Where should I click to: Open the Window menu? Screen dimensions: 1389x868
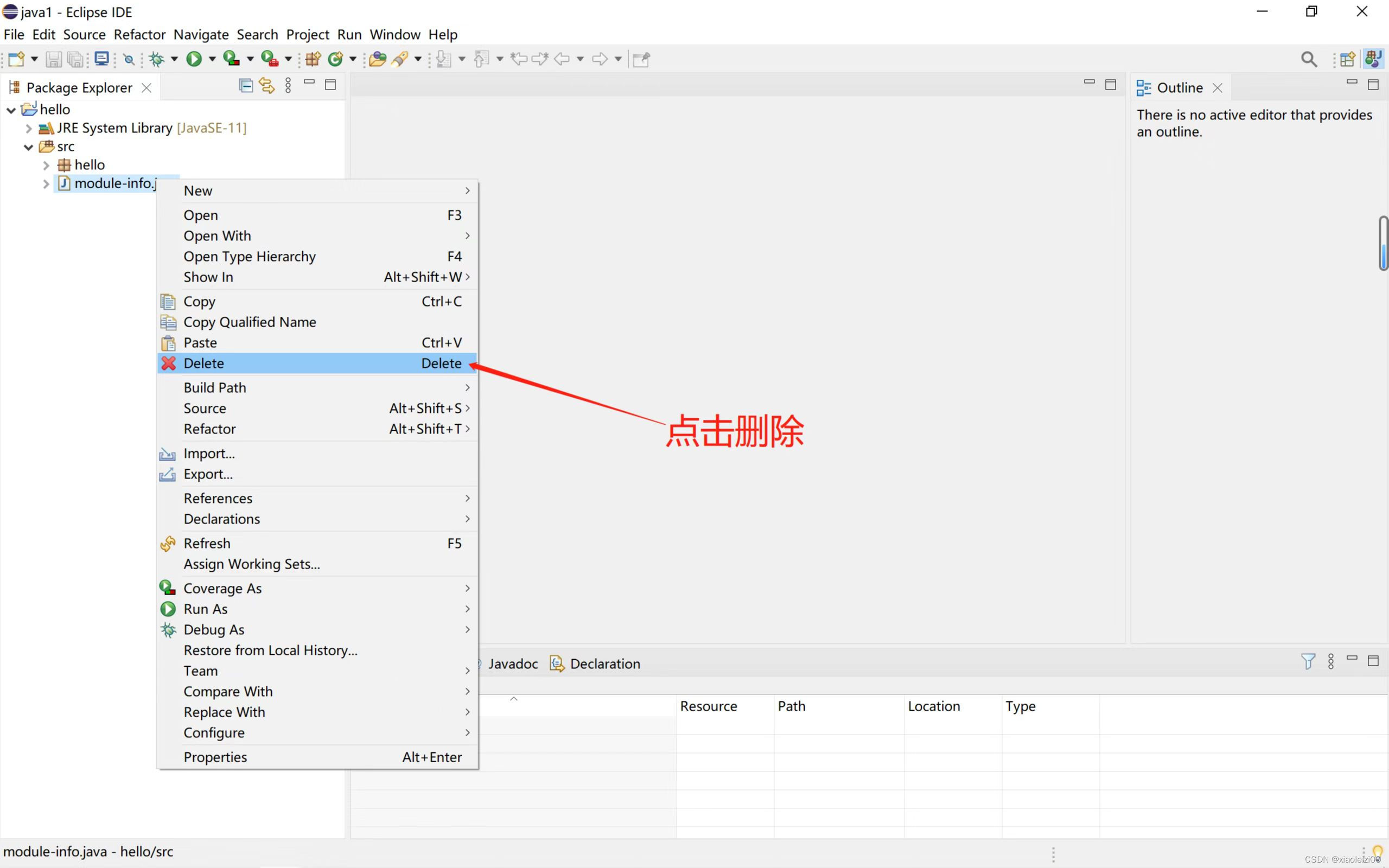395,34
